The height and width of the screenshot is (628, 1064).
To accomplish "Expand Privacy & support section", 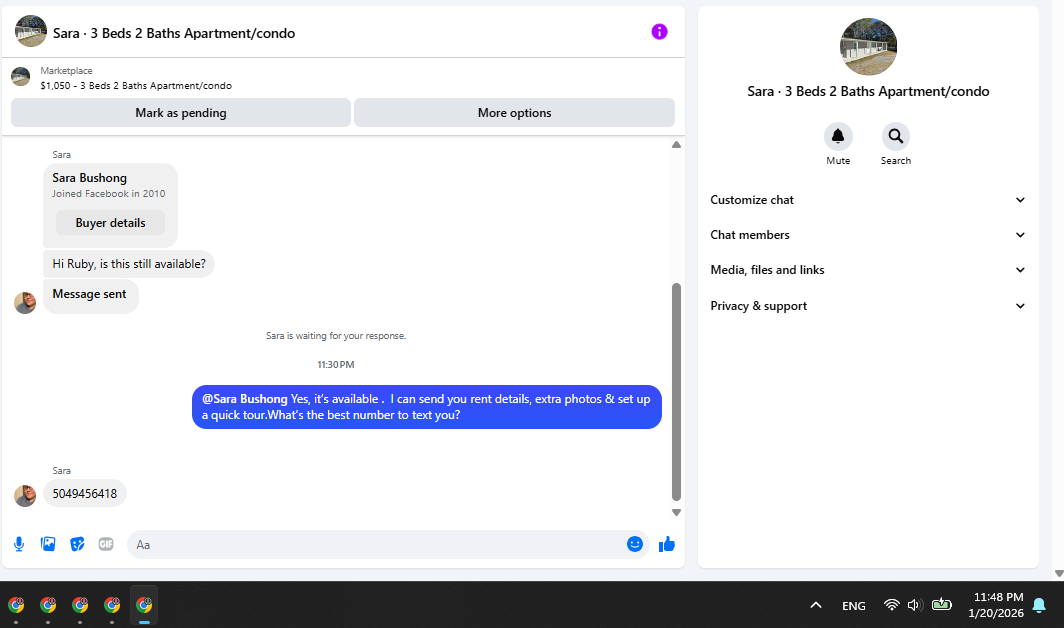I will [x=867, y=306].
